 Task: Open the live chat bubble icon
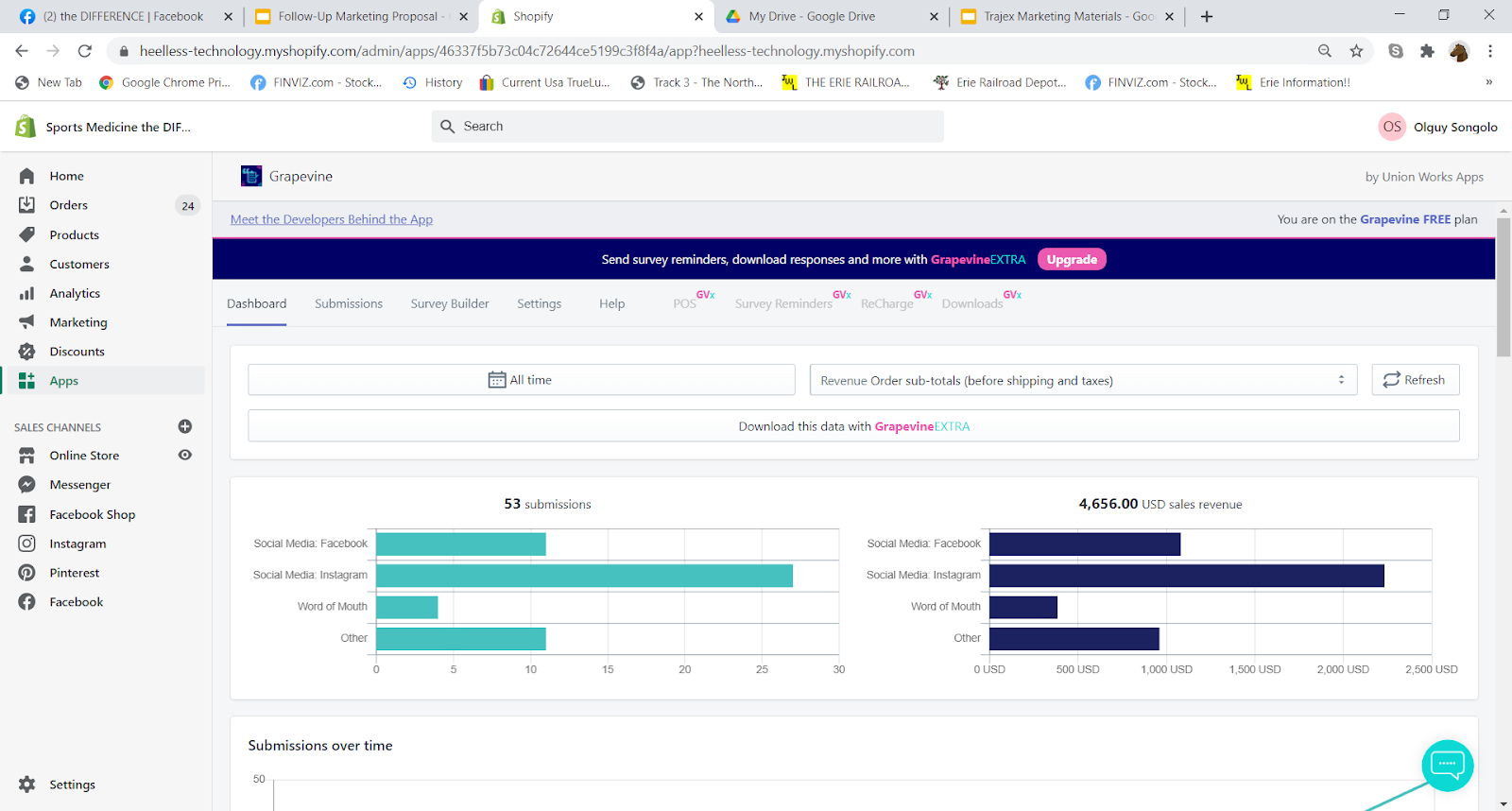pos(1448,765)
